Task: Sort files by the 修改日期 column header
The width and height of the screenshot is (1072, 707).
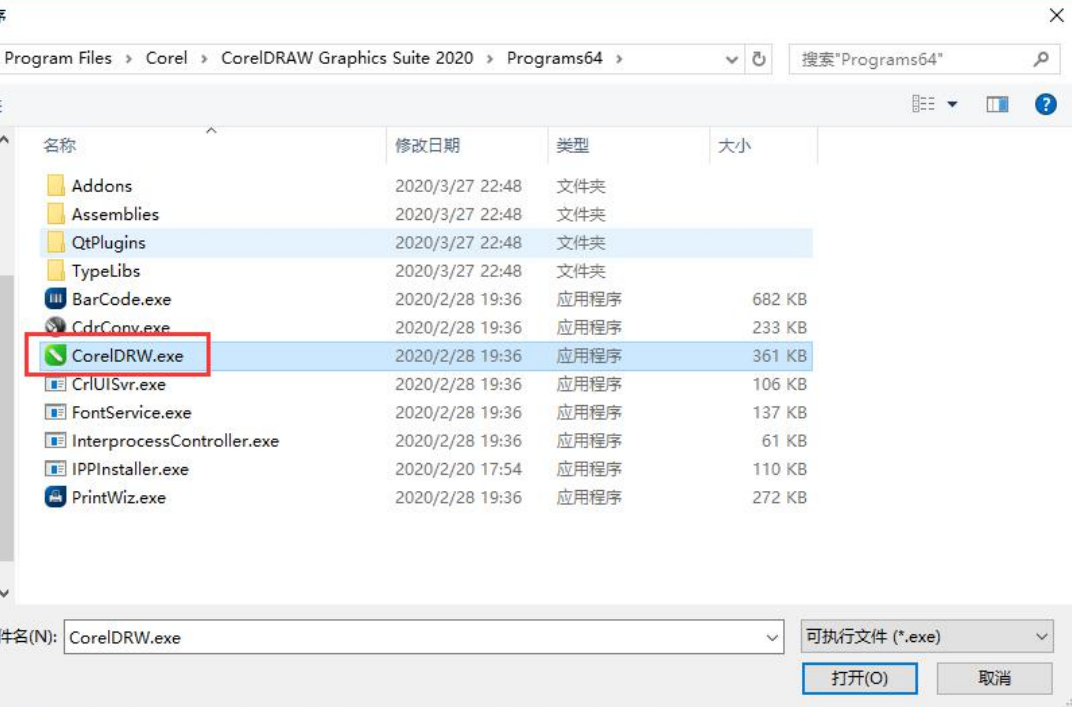Action: tap(427, 146)
